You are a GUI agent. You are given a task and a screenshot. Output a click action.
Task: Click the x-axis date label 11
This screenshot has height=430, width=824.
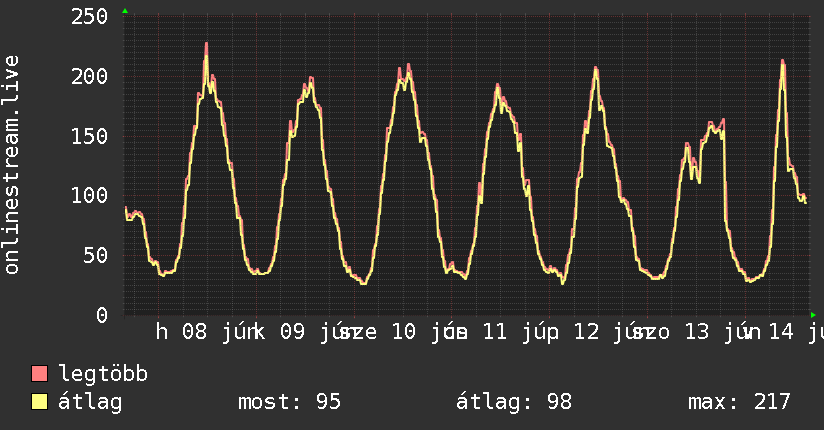tap(495, 332)
